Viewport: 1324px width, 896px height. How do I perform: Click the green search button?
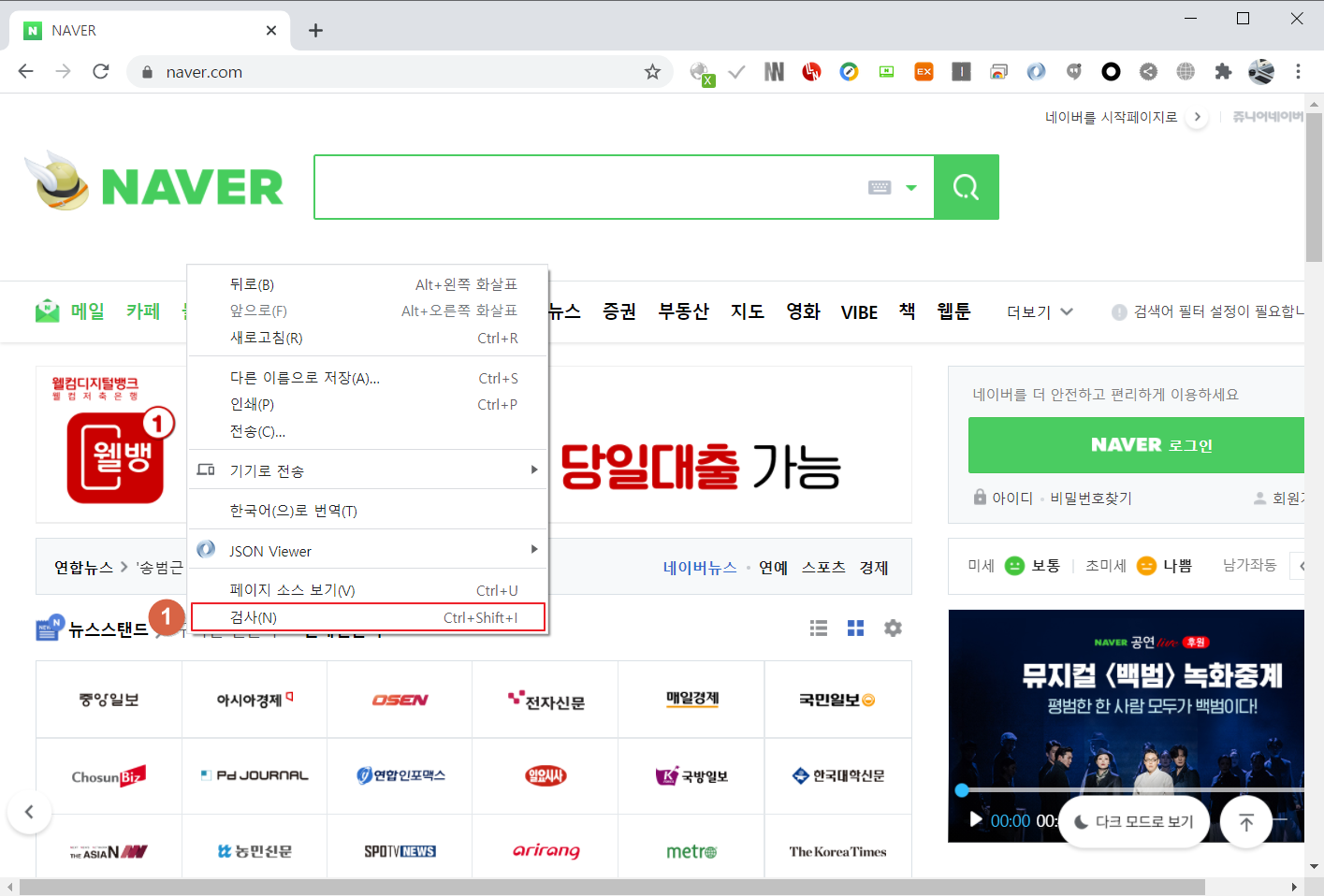[x=967, y=187]
